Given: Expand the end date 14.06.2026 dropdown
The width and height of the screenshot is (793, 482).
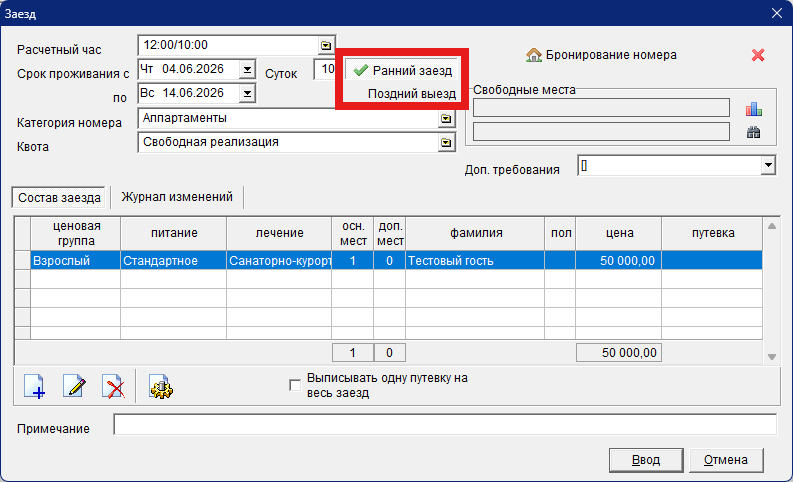Looking at the screenshot, I should pyautogui.click(x=247, y=93).
